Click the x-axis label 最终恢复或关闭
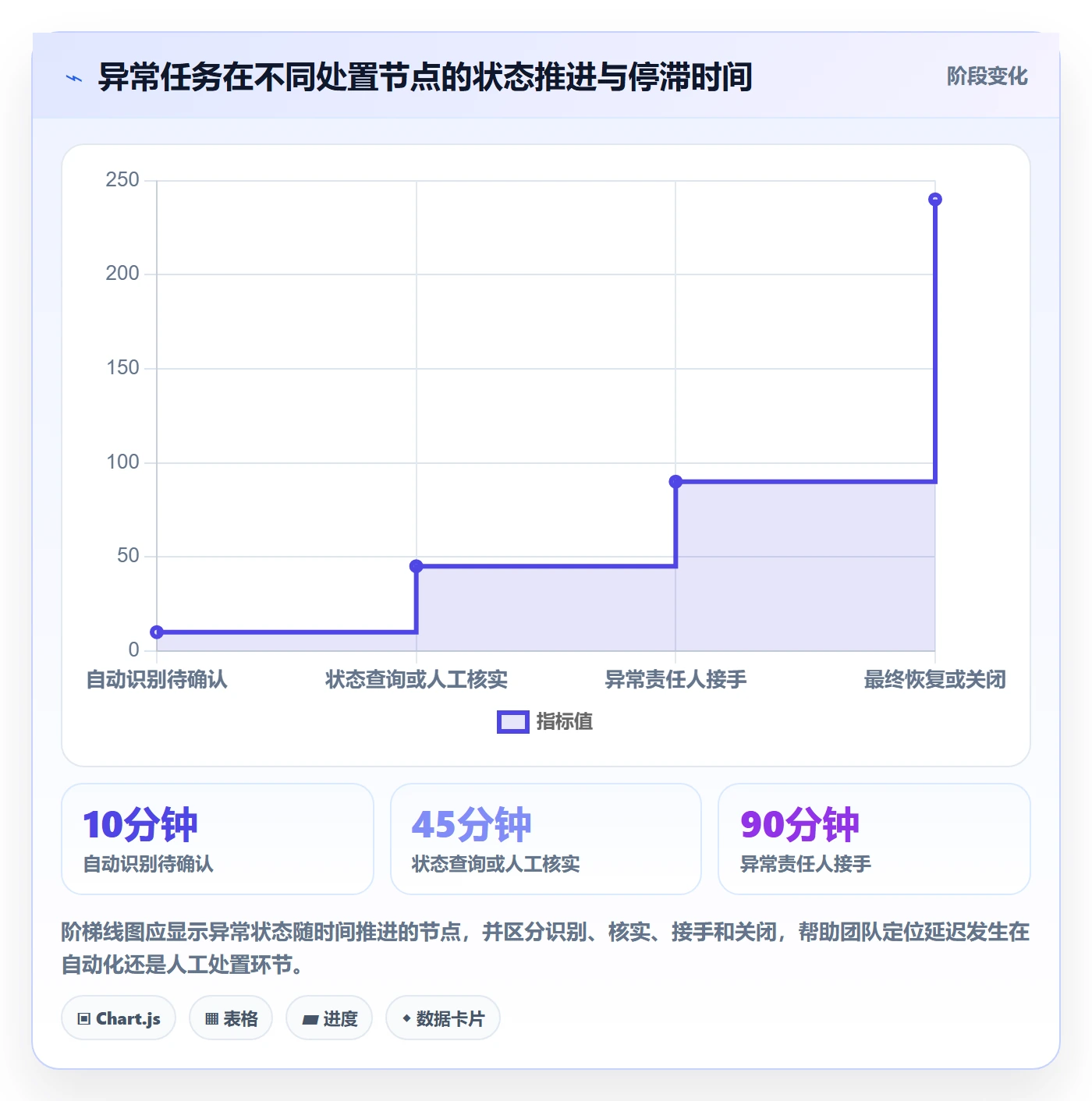Viewport: 1092px width, 1101px height. point(935,680)
